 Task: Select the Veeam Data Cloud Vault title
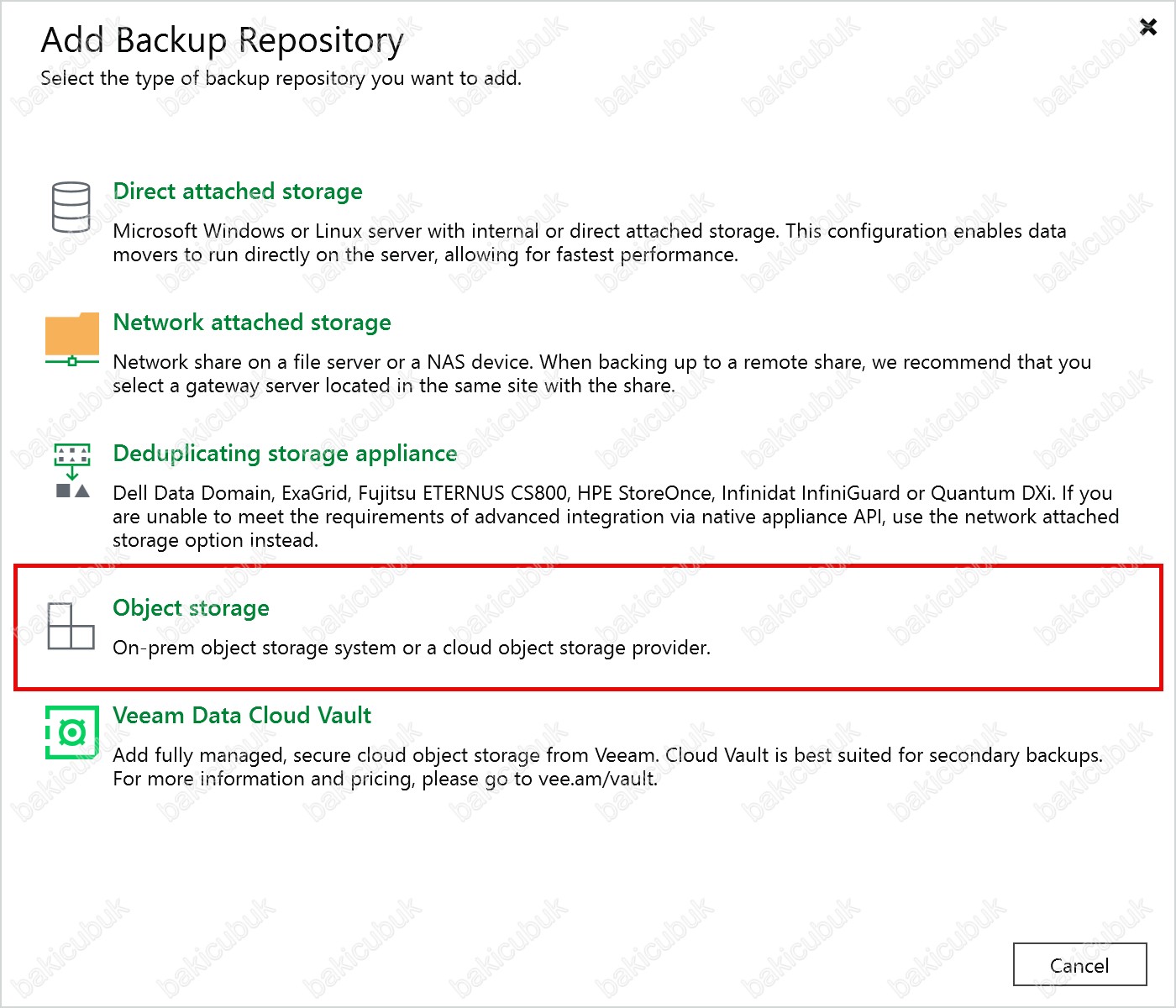(242, 716)
